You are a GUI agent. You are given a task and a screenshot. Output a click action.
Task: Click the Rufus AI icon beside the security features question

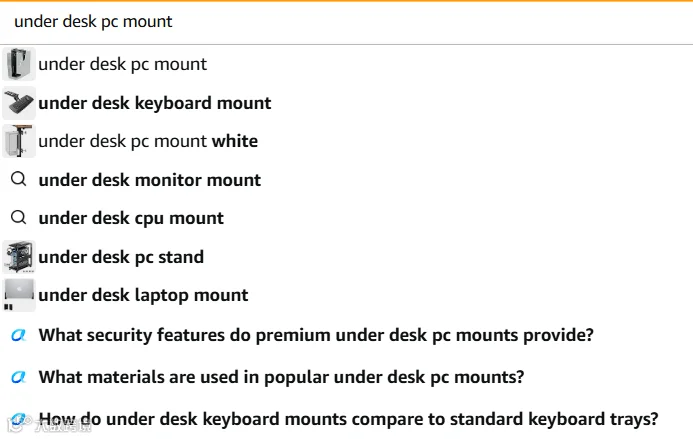click(19, 335)
